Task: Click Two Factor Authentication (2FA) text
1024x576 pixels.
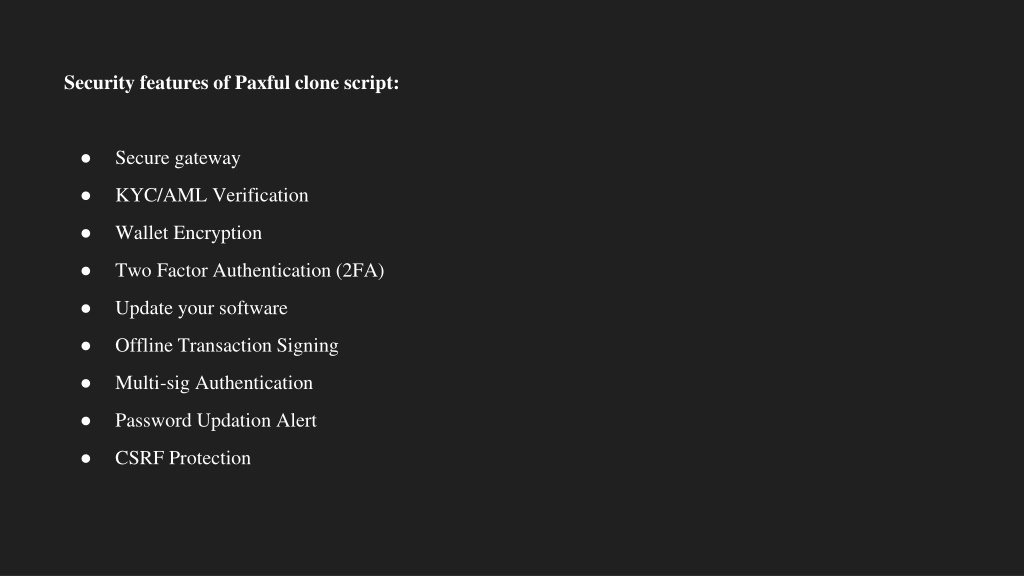Action: tap(249, 270)
